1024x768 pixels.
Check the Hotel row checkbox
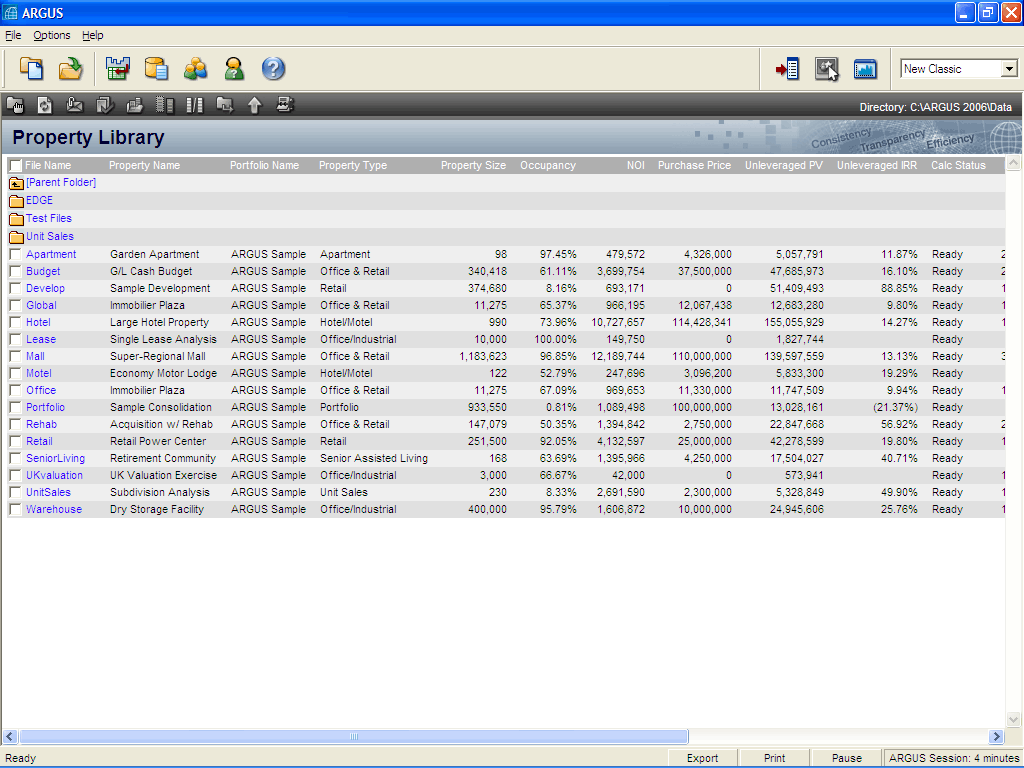click(15, 322)
